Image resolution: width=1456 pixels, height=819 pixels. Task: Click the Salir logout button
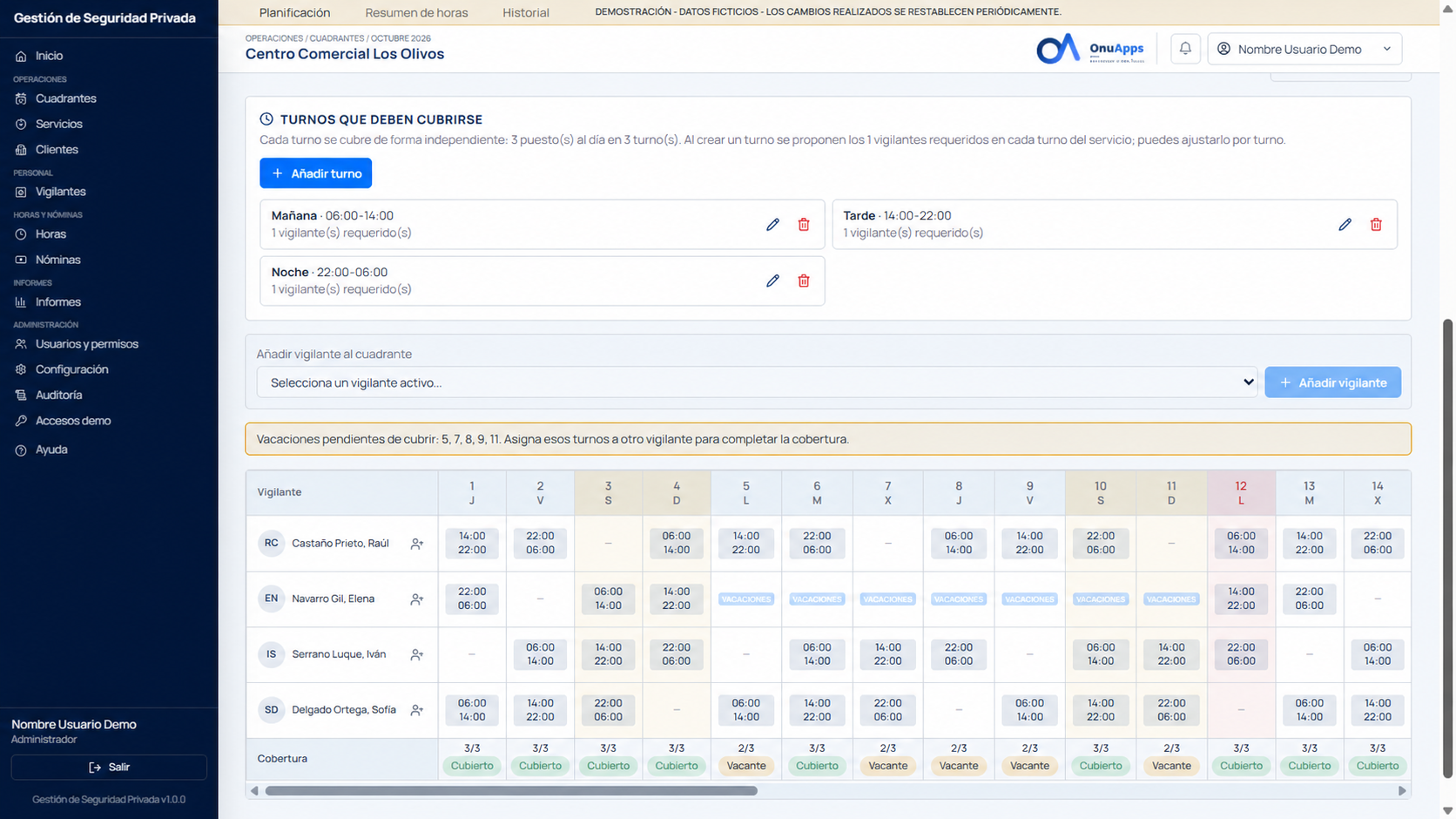pos(109,768)
